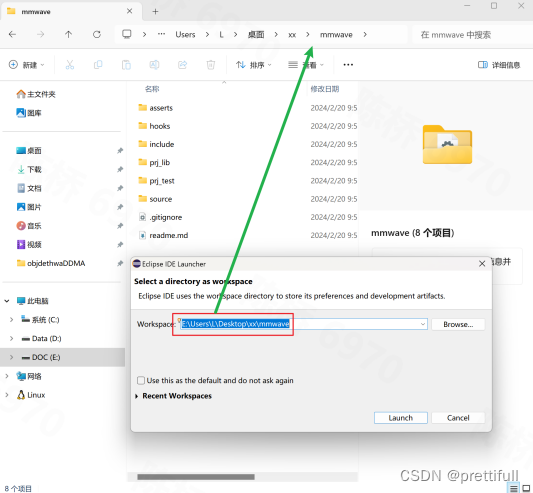Open 图库 gallery in sidebar

click(x=29, y=113)
